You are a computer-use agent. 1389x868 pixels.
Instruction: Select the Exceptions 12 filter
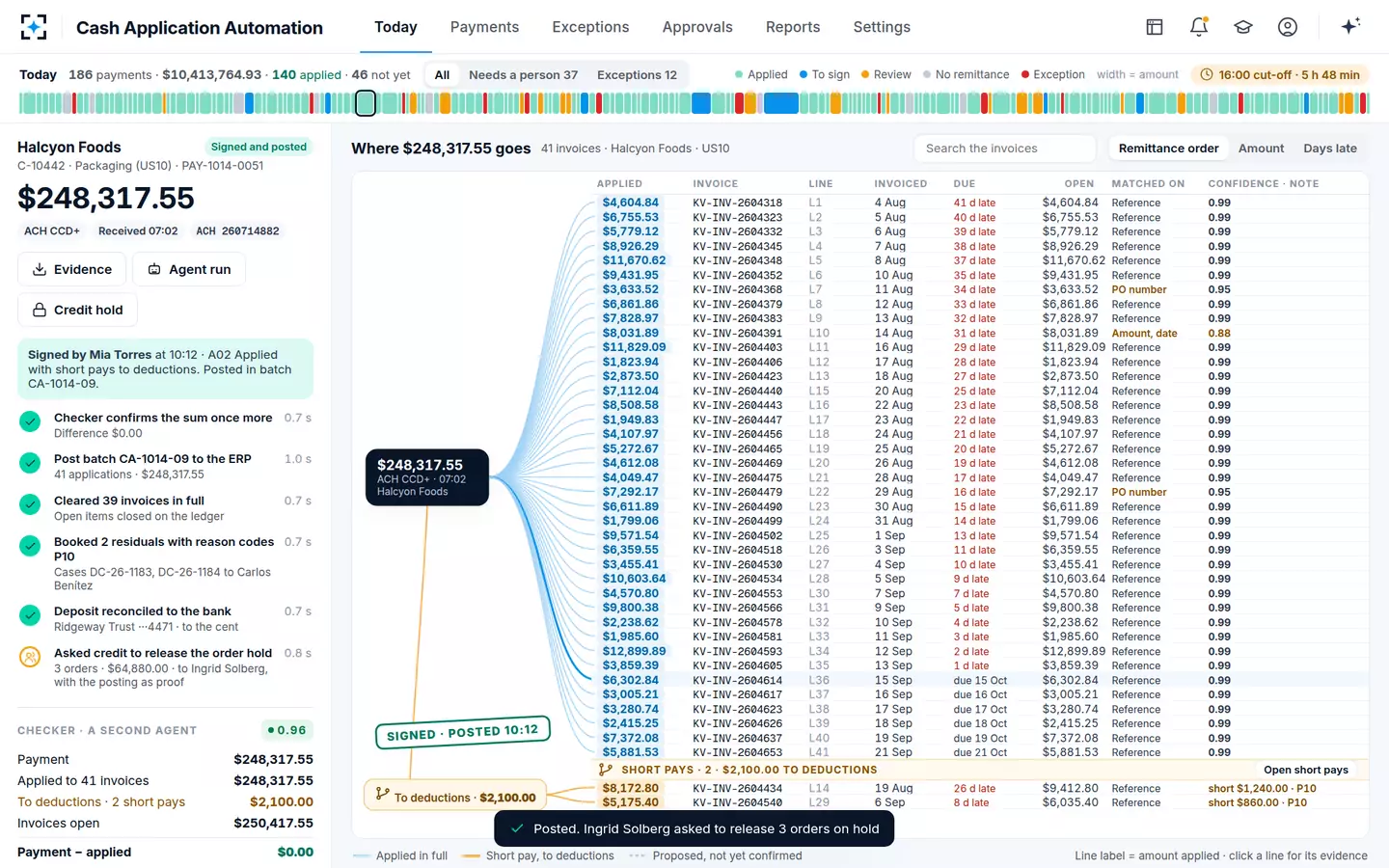pyautogui.click(x=637, y=75)
